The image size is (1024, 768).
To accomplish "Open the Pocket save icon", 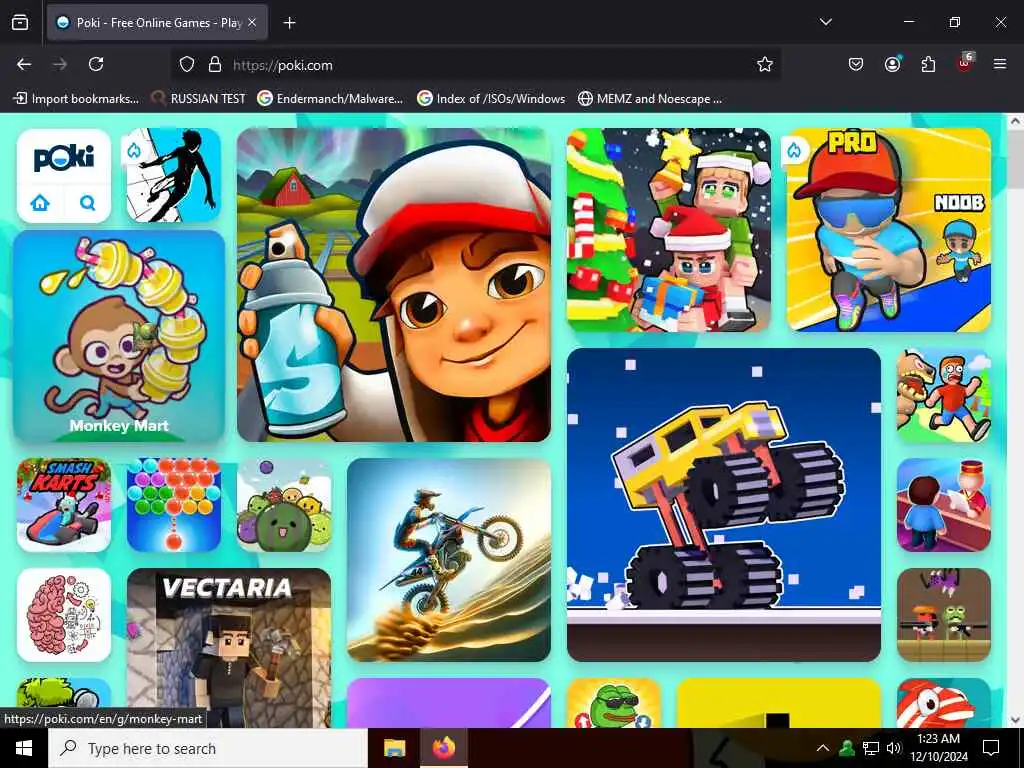I will tap(856, 64).
